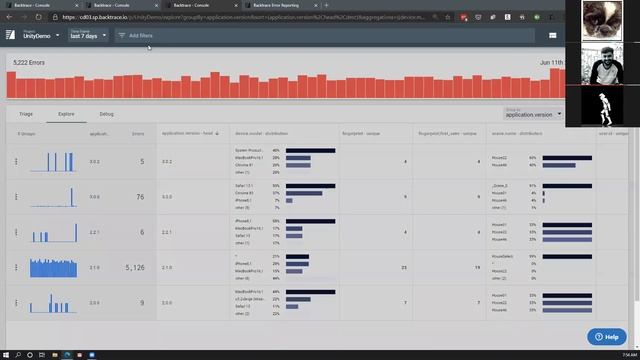Open row menu (three dots) for the 9-error row
This screenshot has height=360, width=640.
[x=16, y=303]
